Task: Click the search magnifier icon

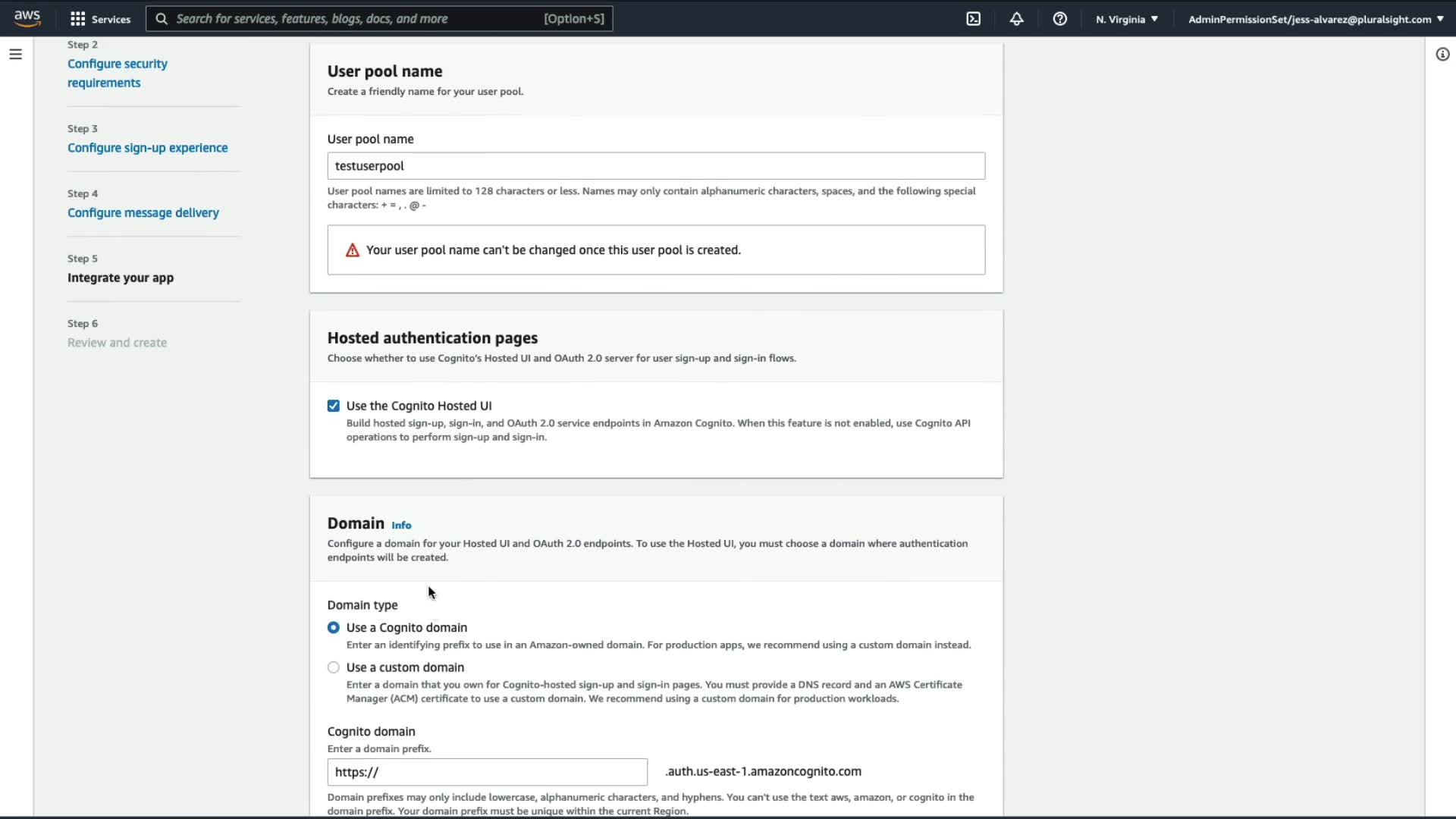Action: 162,19
